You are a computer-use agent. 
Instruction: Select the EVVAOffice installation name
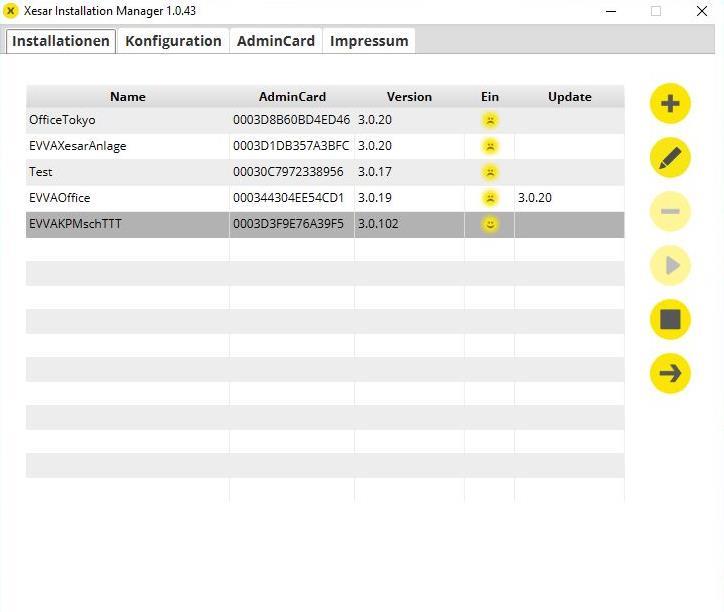[60, 198]
